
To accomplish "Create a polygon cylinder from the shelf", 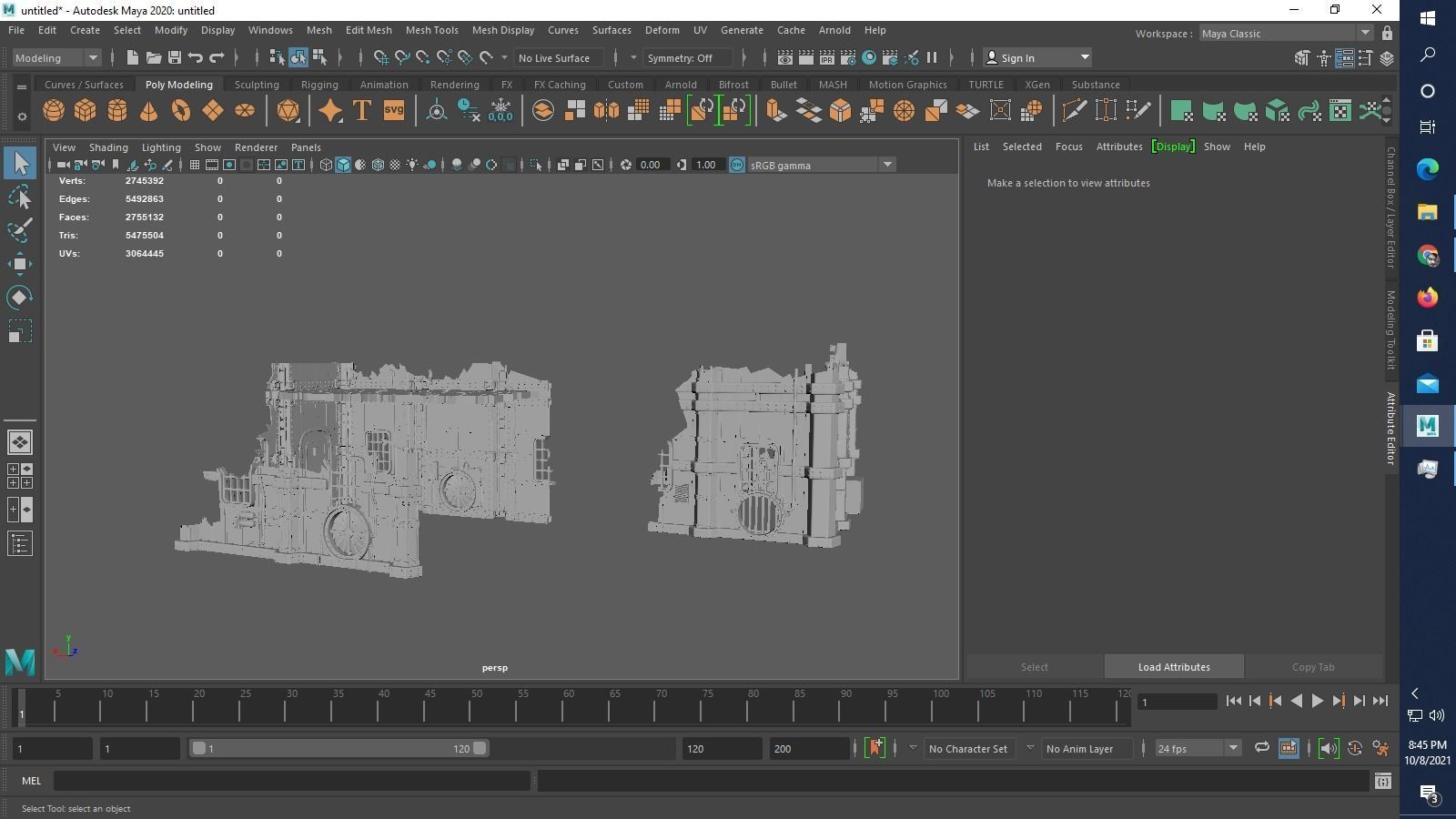I will tap(117, 111).
